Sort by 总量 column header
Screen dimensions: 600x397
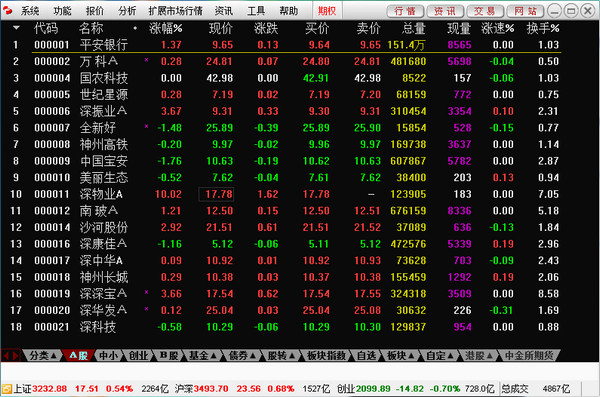tap(414, 28)
